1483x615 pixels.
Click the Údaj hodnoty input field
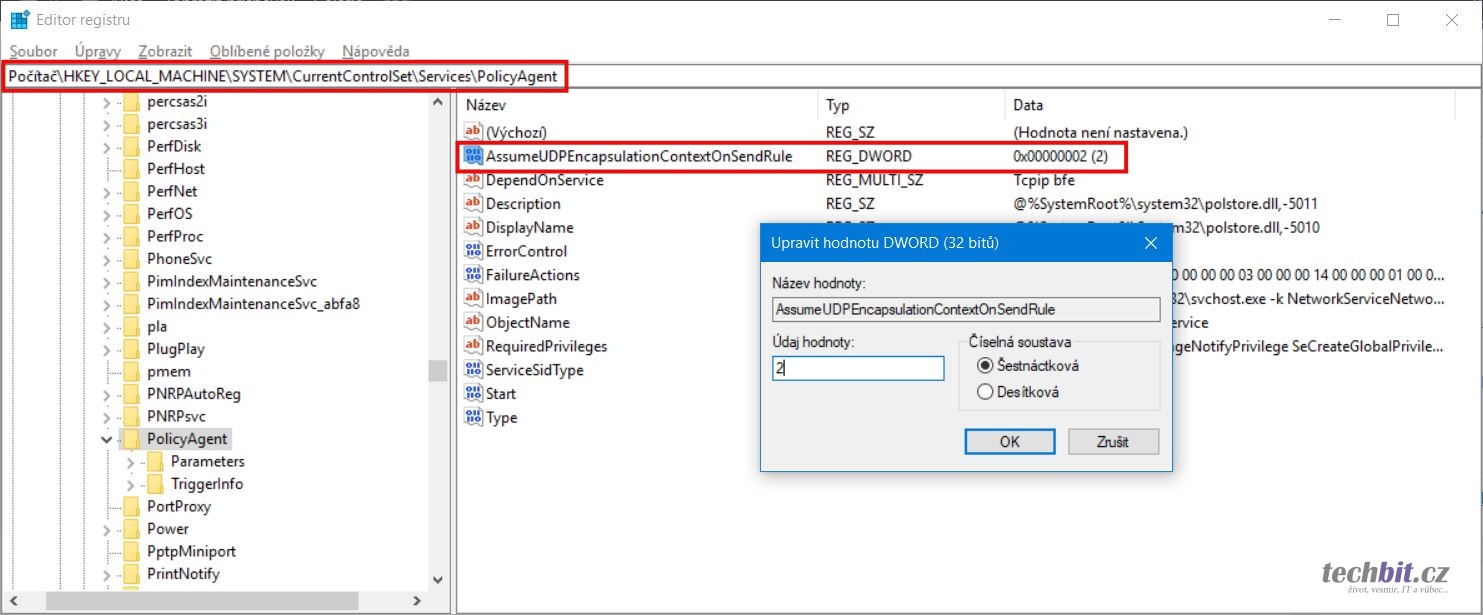coord(858,368)
